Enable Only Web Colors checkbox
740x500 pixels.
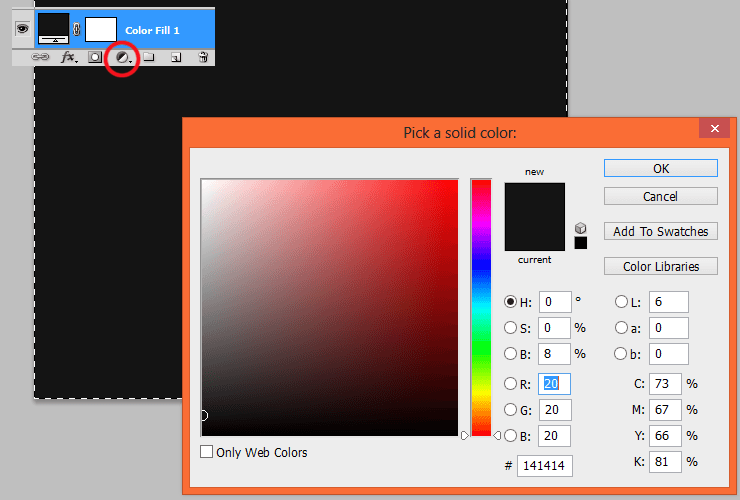206,452
